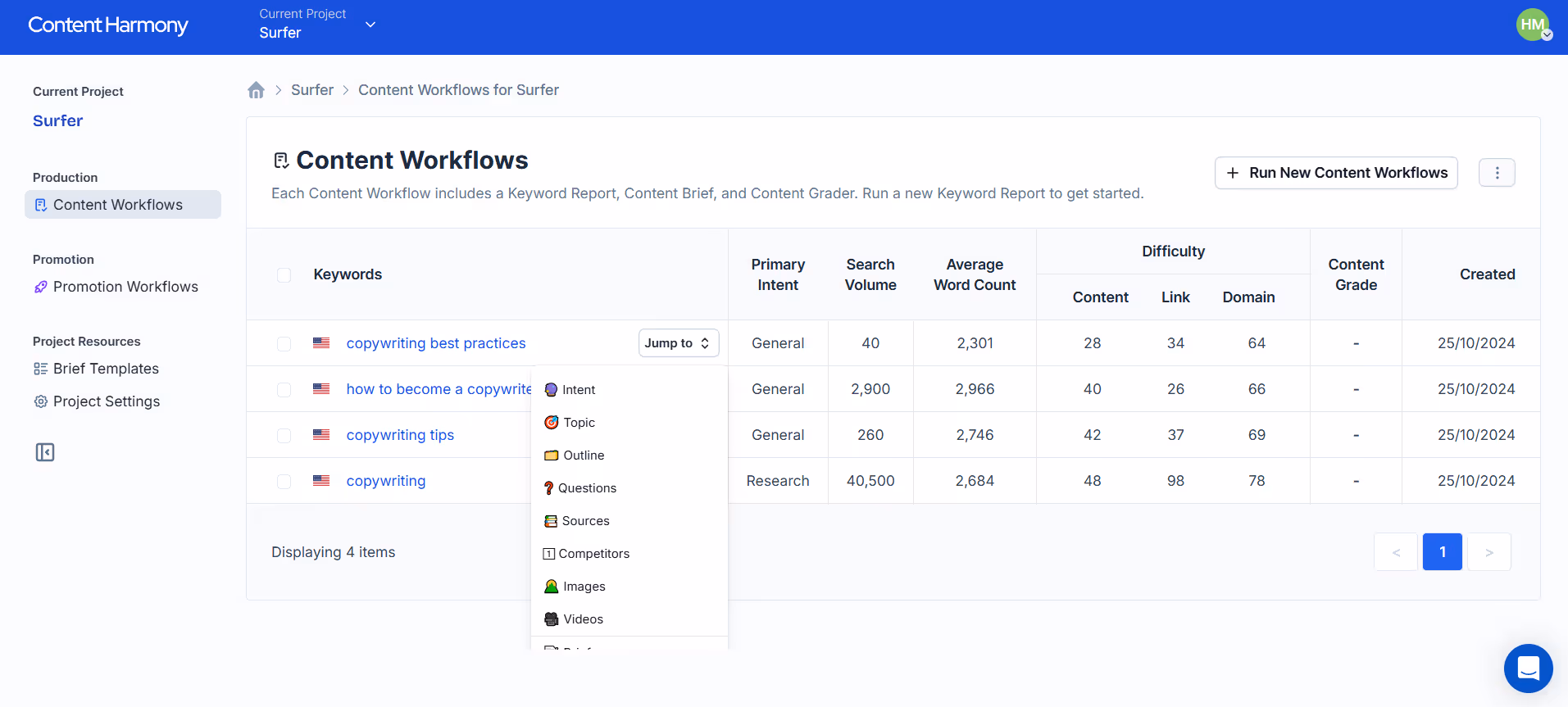
Task: Click the Images icon in dropdown
Action: [x=552, y=587]
